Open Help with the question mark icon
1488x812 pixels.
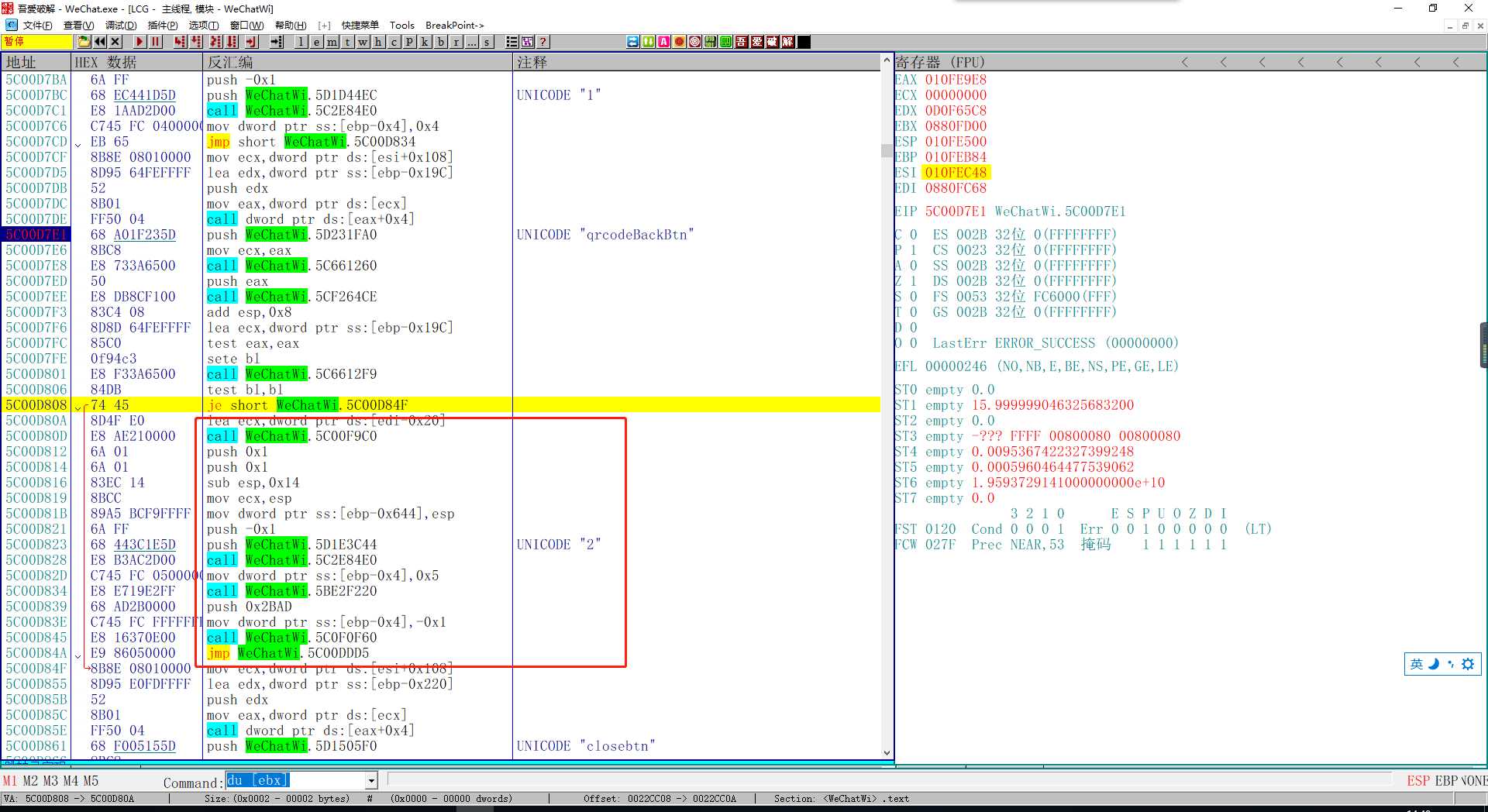coord(543,42)
